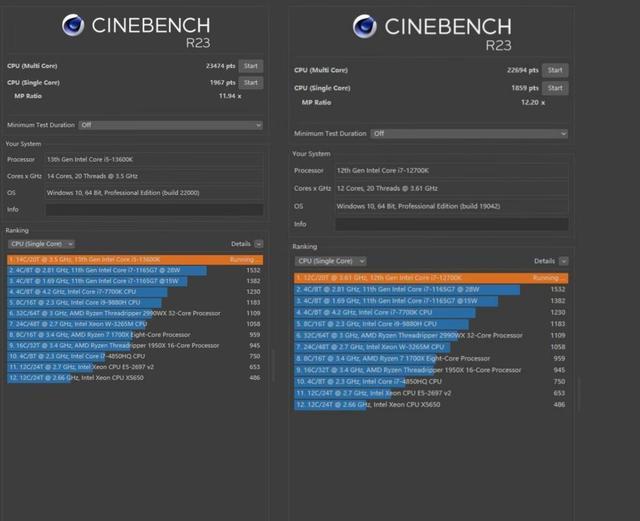Select Core i9-9880H row in right window

pos(431,324)
